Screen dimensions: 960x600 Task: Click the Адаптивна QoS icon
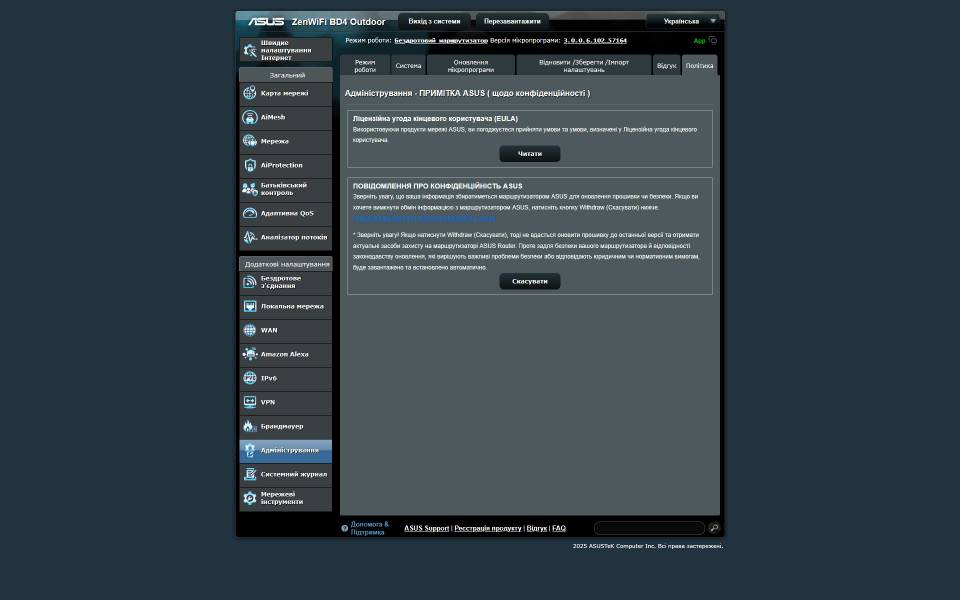coord(250,213)
